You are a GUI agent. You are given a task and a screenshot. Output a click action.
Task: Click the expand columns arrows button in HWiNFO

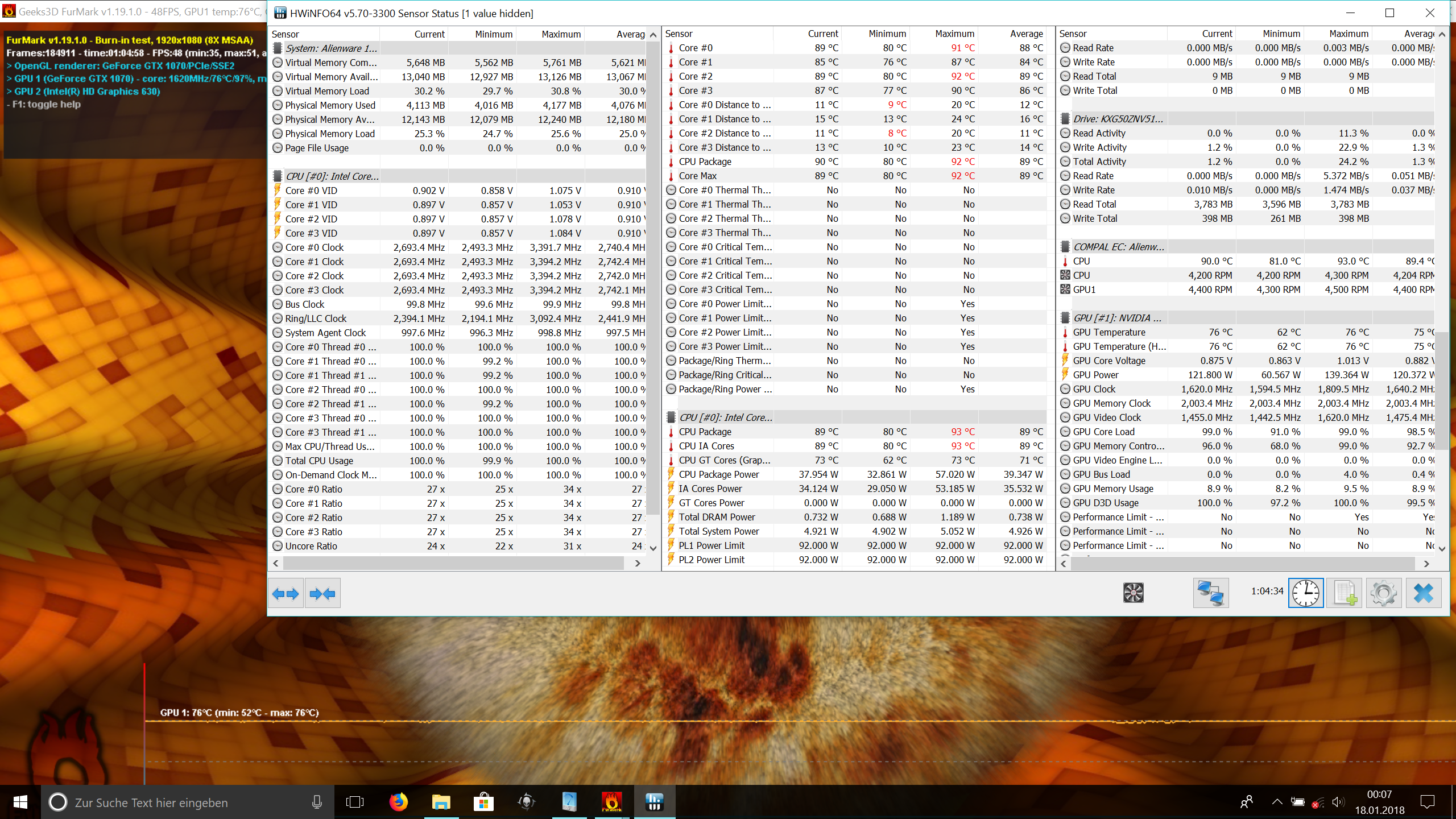tap(286, 594)
